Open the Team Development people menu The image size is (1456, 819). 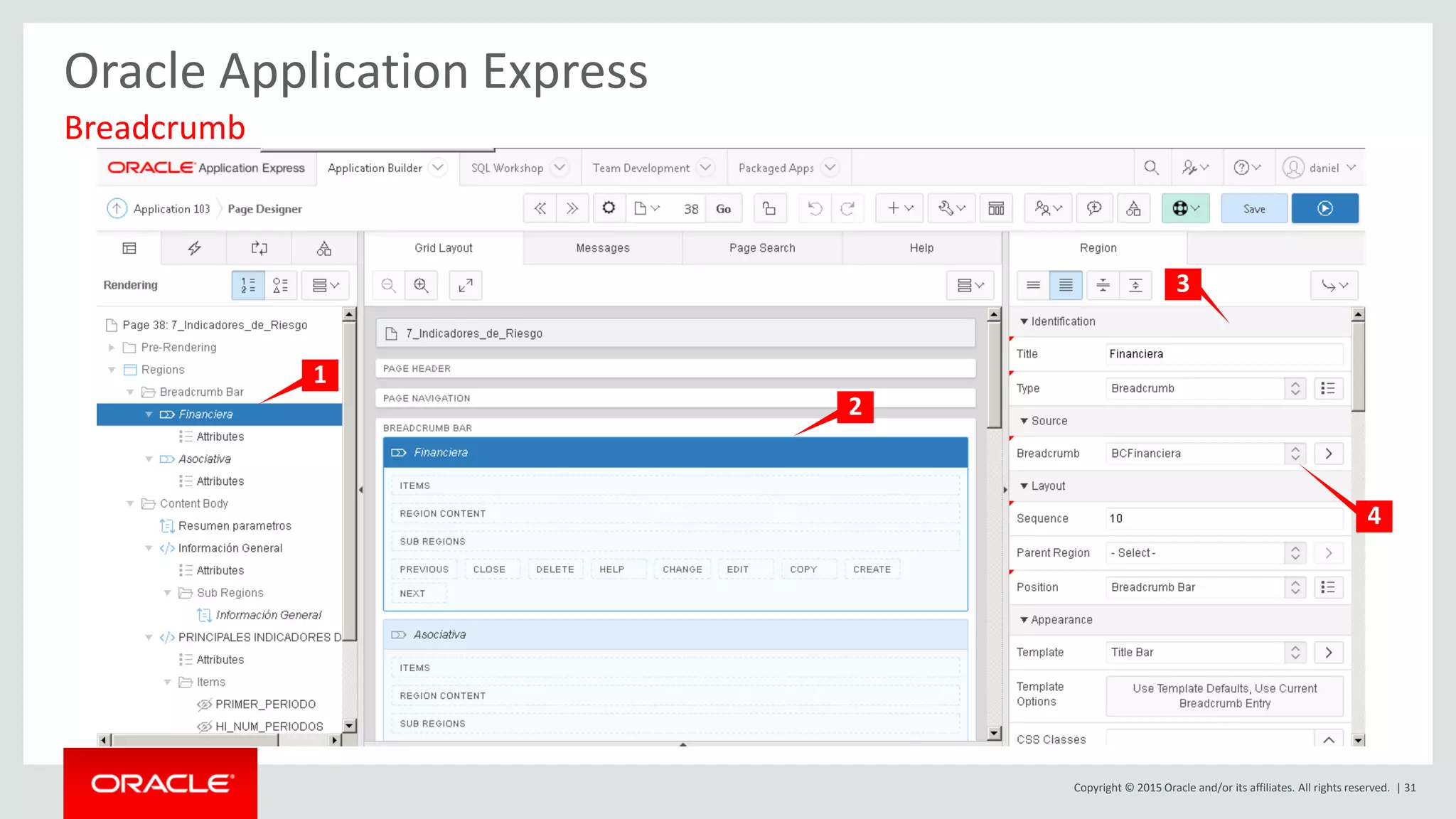click(1049, 208)
